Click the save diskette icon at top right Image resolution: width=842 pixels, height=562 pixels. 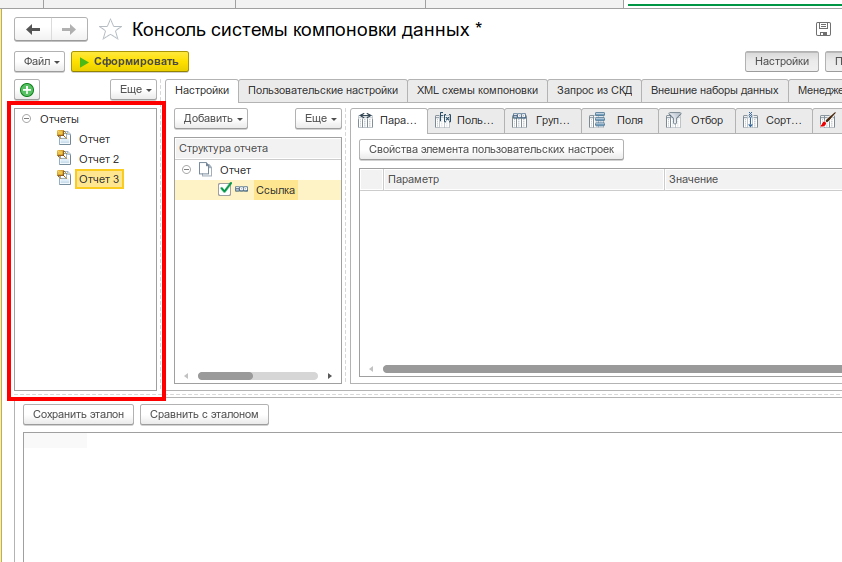[x=823, y=29]
